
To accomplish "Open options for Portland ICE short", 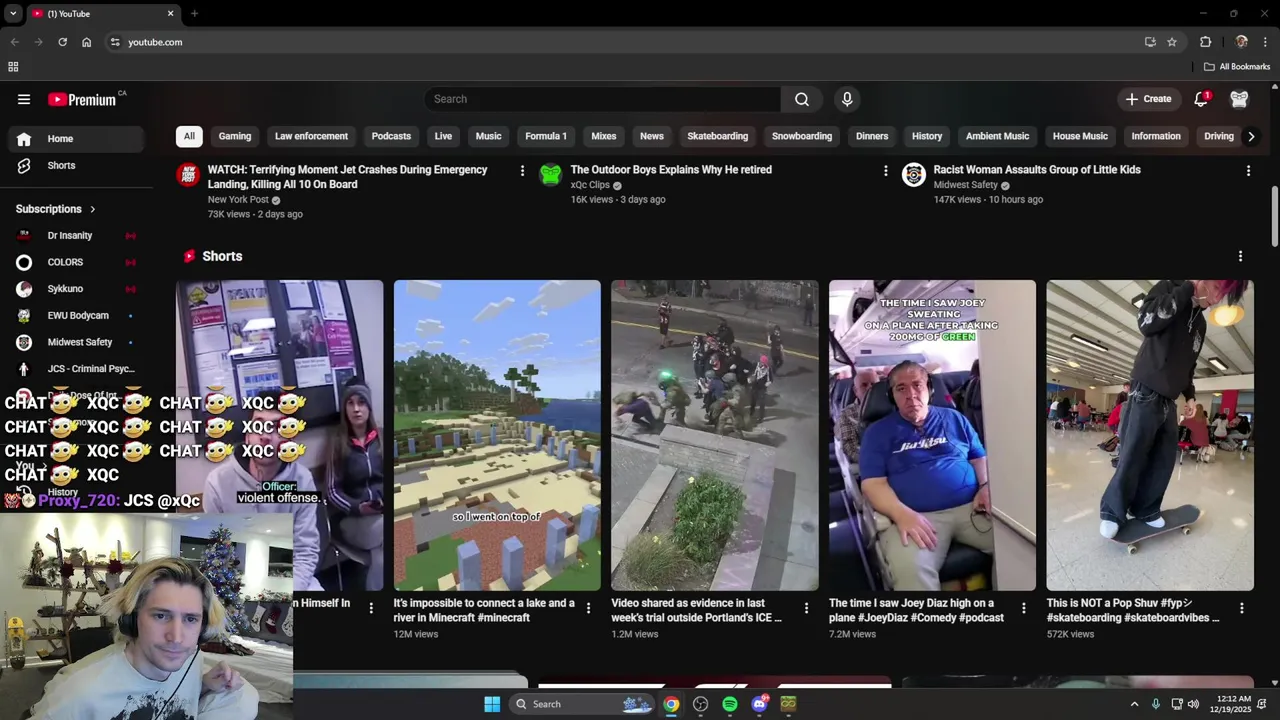I will (x=806, y=608).
